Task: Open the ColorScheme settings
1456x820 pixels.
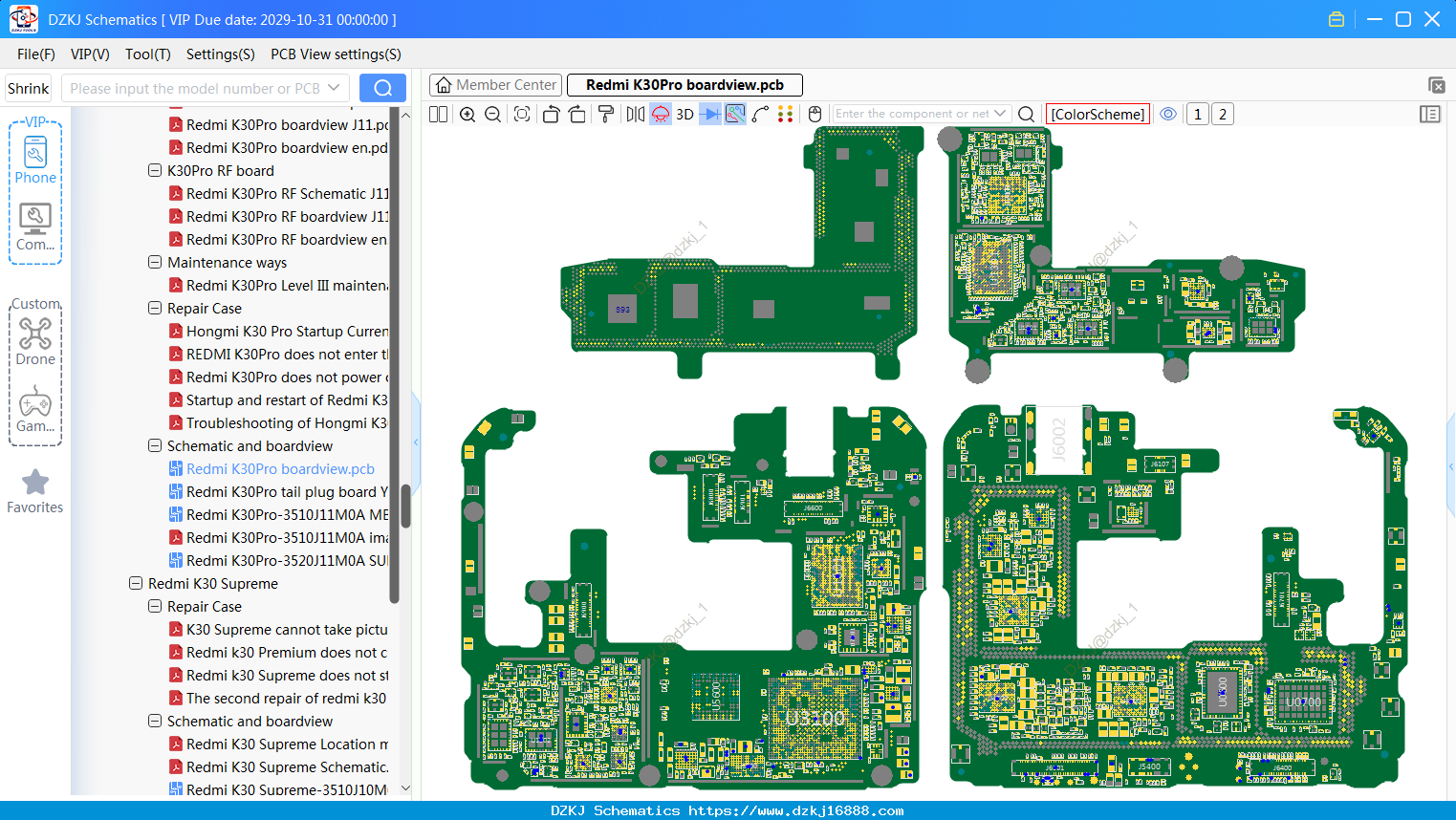Action: tap(1097, 114)
